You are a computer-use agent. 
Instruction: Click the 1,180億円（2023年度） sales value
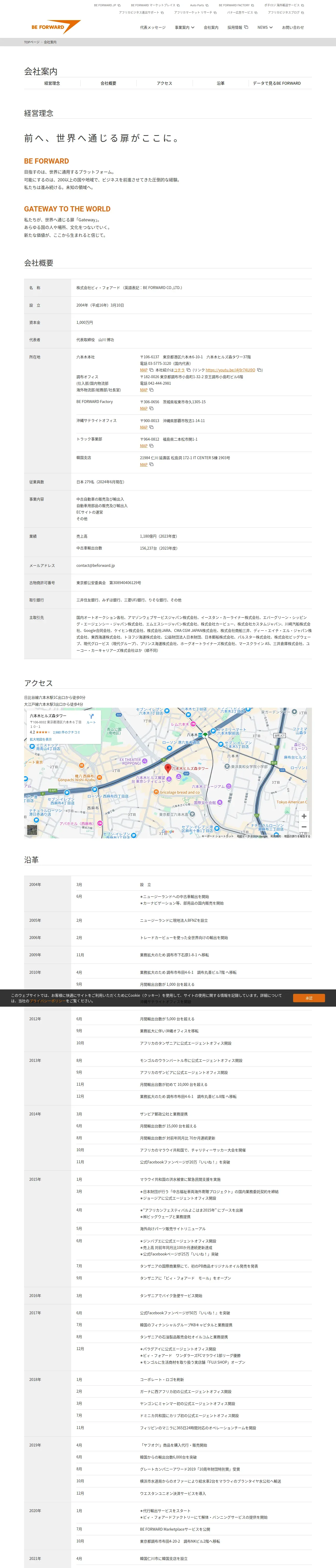[x=159, y=536]
